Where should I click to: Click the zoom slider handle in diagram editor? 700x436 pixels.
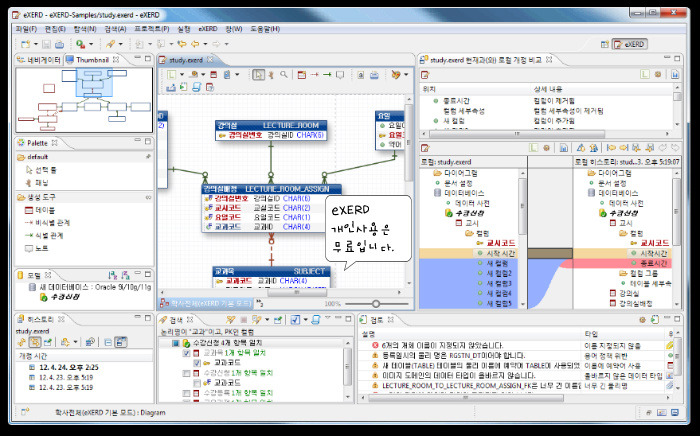coord(376,303)
